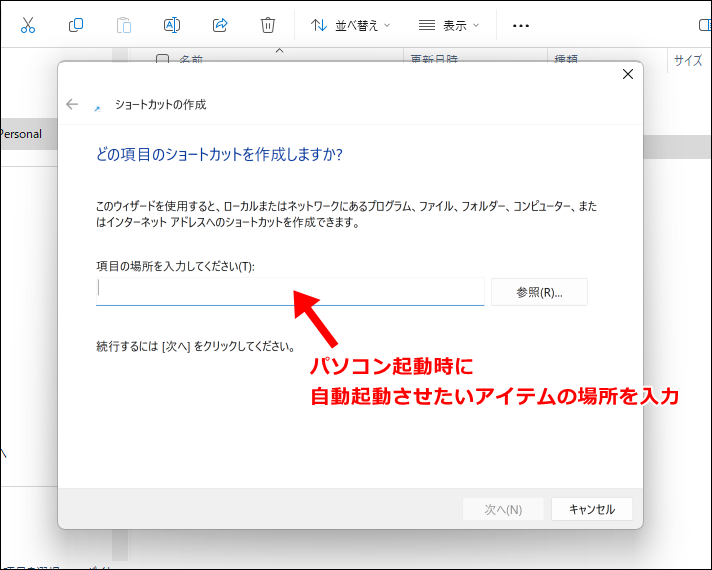The height and width of the screenshot is (570, 712).
Task: Open the three-dots more options menu
Action: (x=520, y=26)
